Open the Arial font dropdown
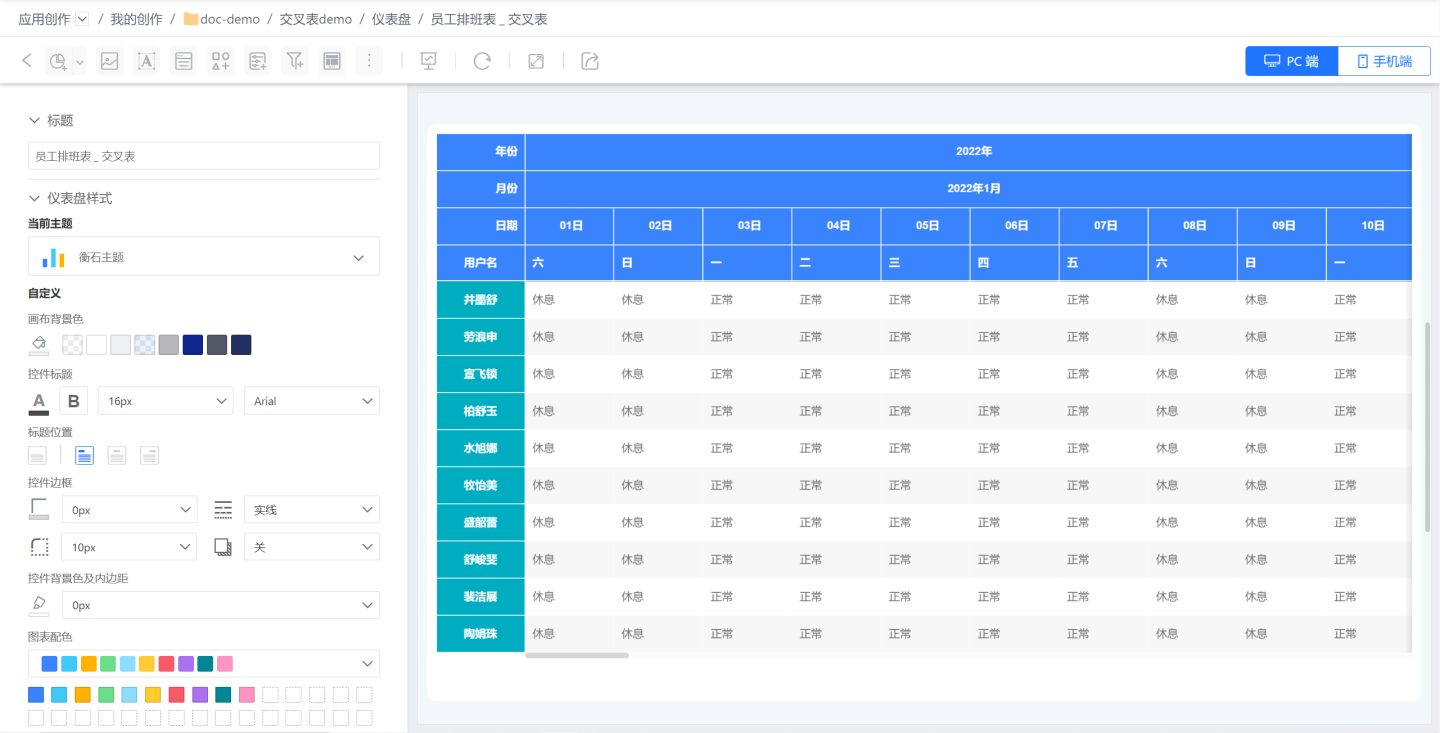 pos(311,401)
